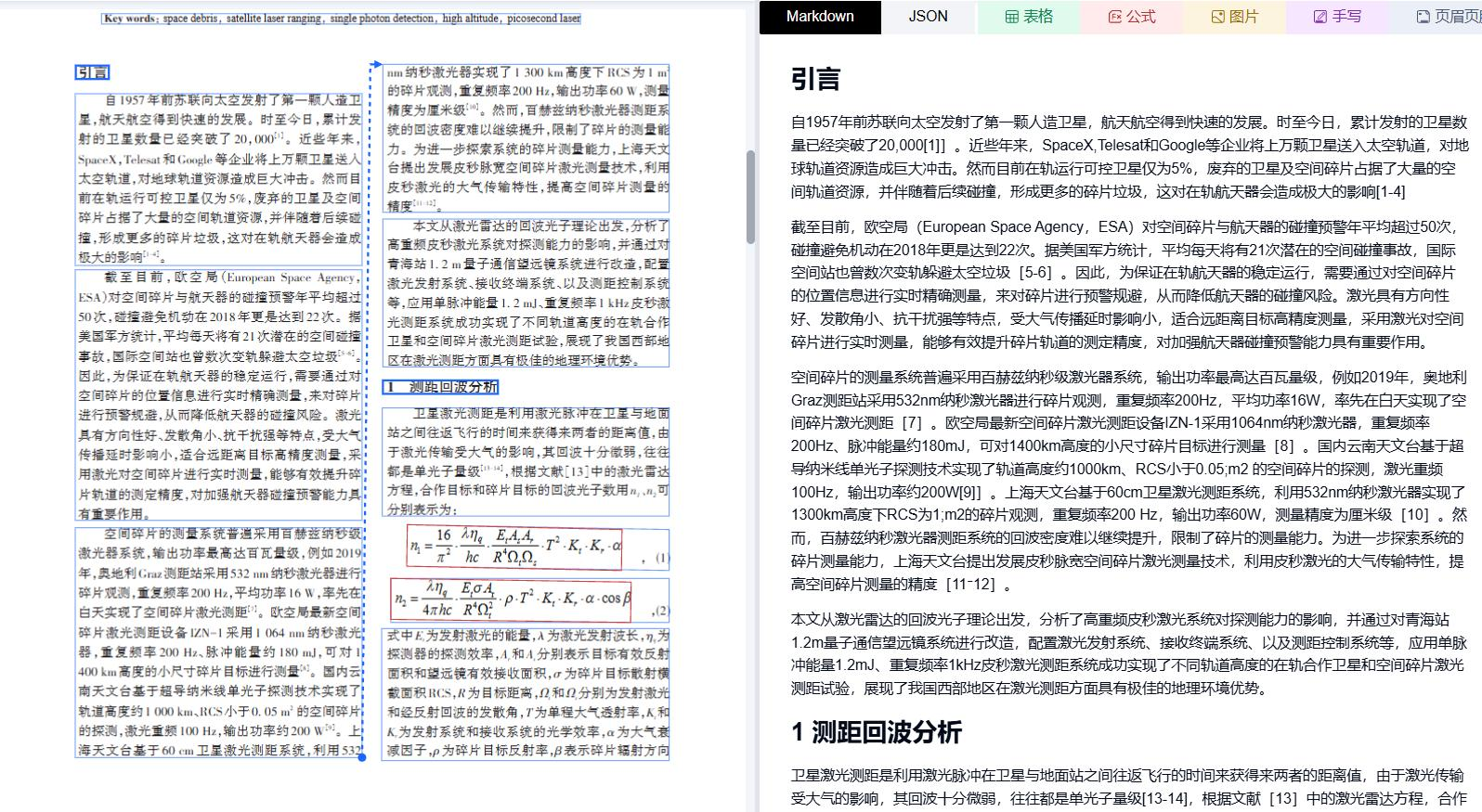Click Markdown paragraph beginning '自1957年前苏联向太空发射'
The width and height of the screenshot is (1482, 812).
[1130, 157]
